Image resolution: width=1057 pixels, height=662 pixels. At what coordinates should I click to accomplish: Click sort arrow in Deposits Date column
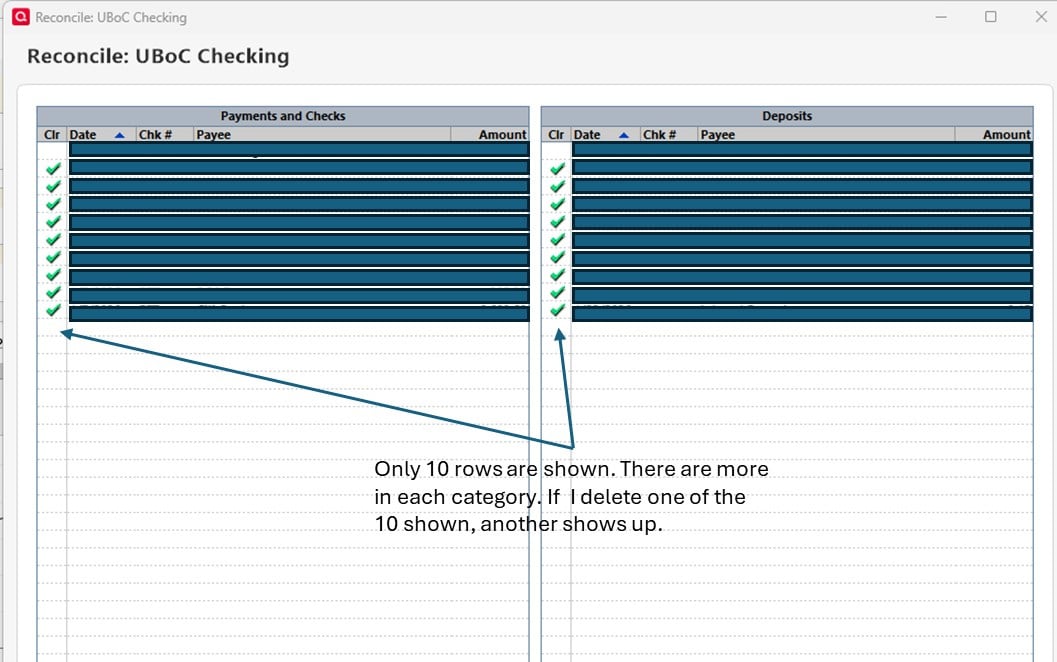point(624,135)
